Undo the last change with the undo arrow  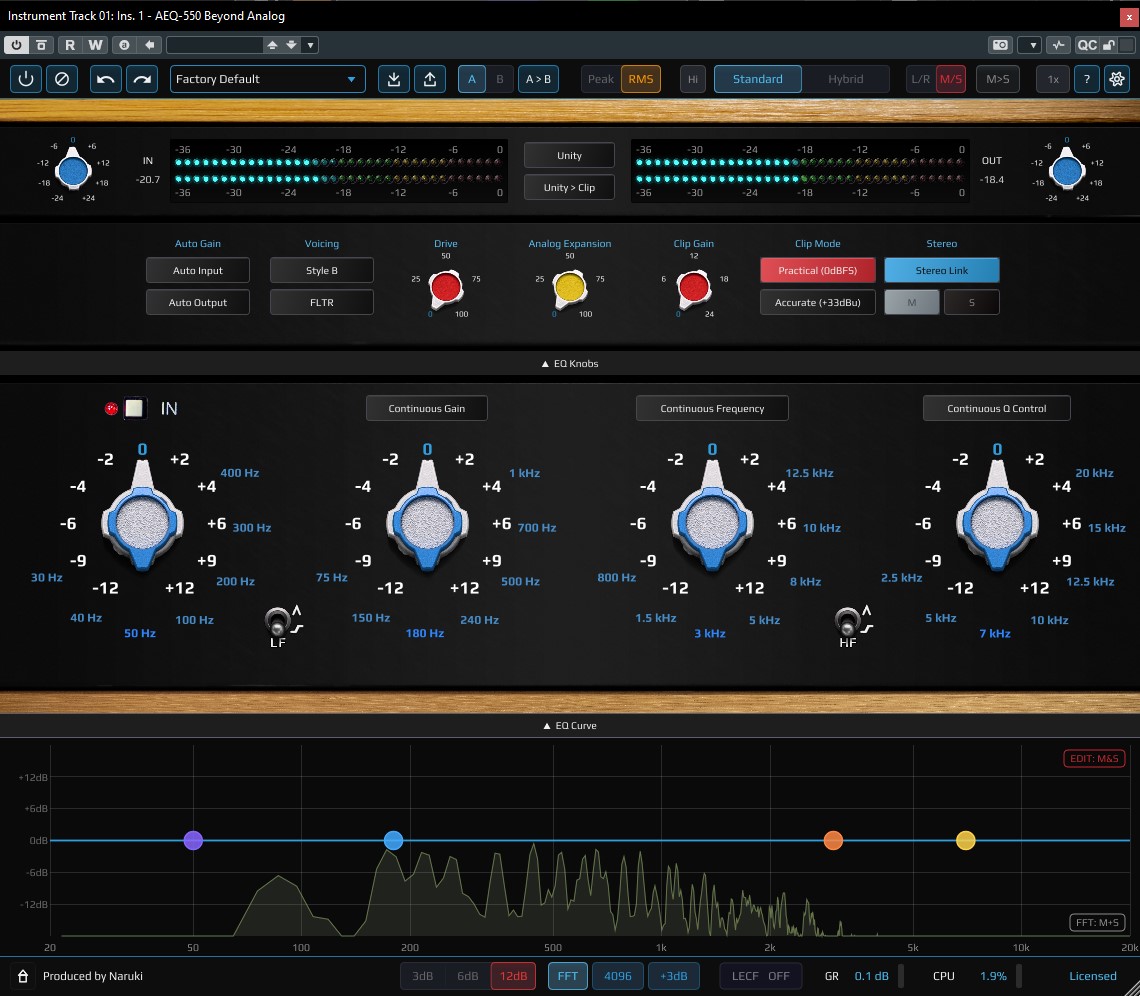click(105, 79)
